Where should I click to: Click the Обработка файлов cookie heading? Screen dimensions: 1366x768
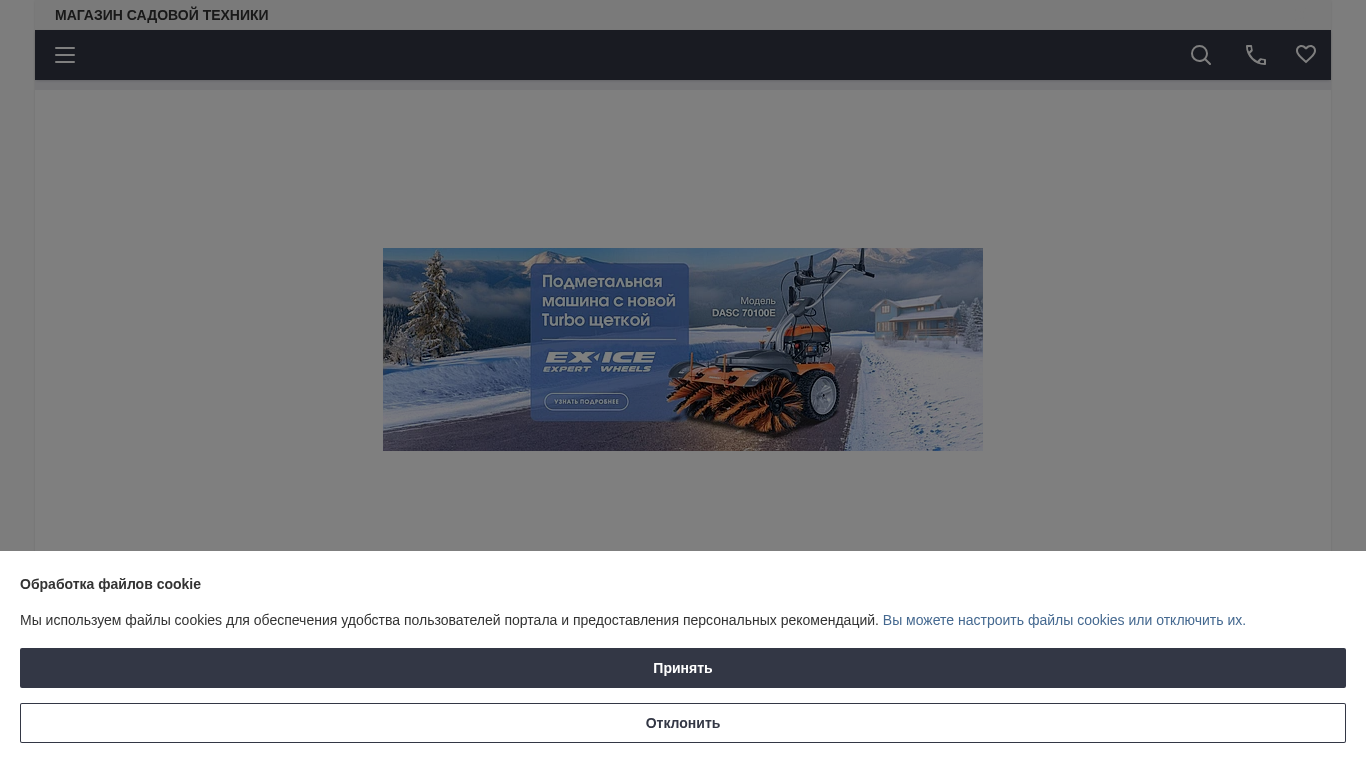(110, 584)
